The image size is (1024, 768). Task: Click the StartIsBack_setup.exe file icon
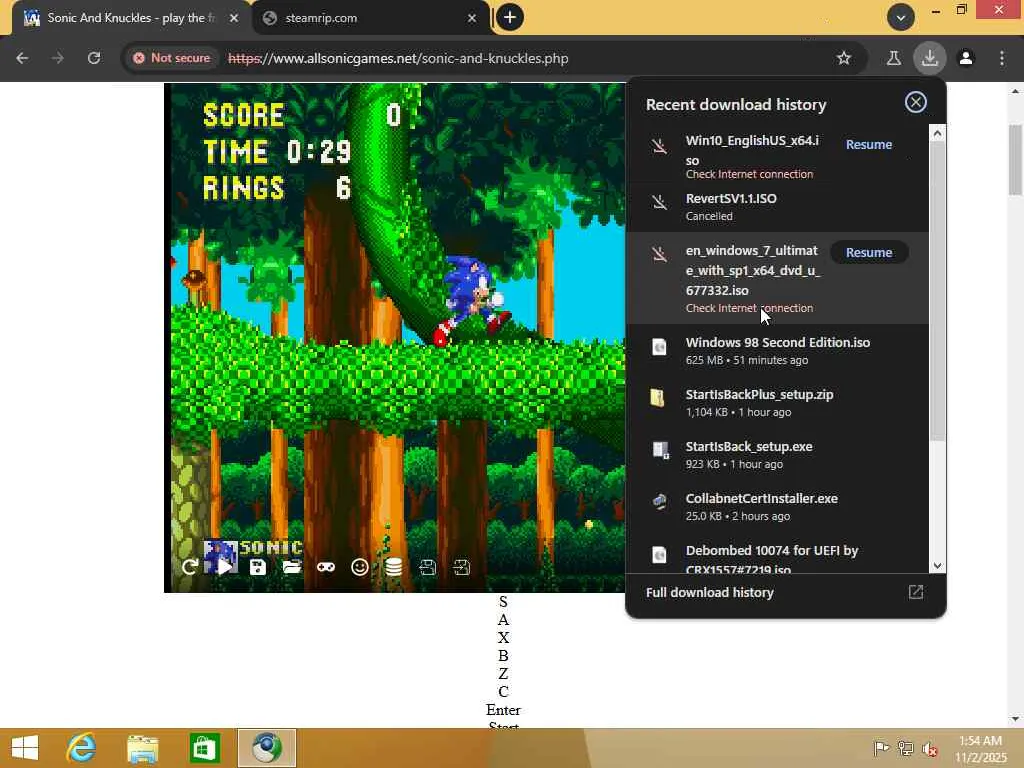click(660, 450)
